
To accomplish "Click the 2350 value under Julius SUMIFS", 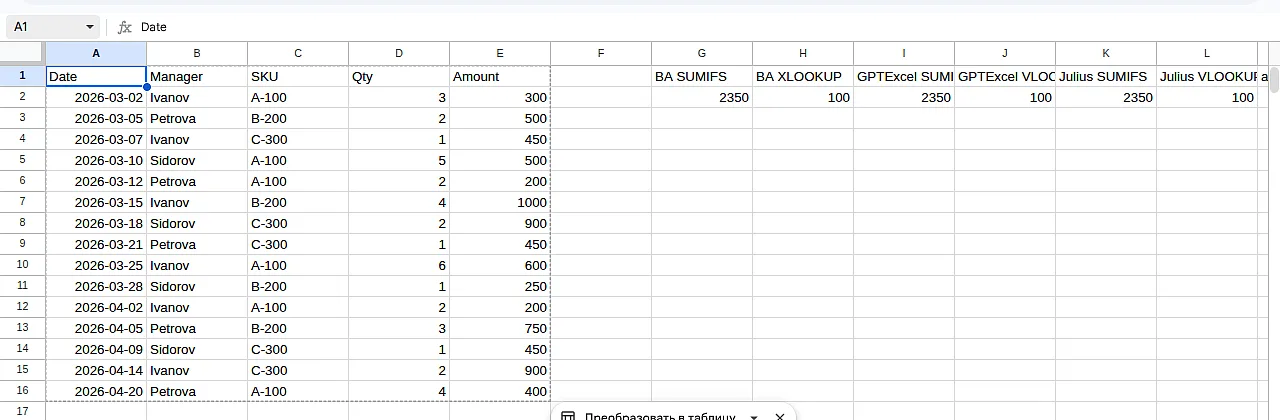I will click(x=1106, y=97).
